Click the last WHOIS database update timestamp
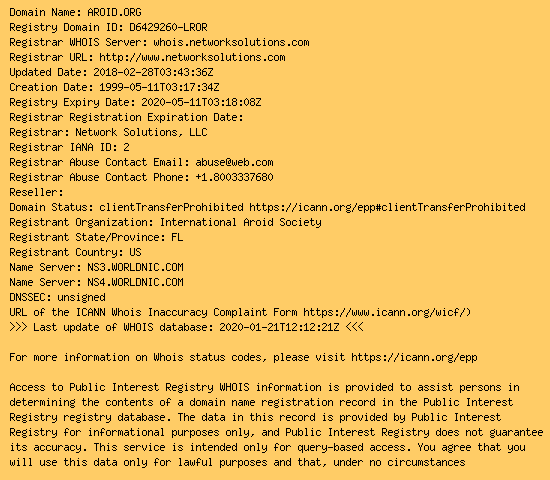Screen dimensions: 550x480 [x=280, y=327]
